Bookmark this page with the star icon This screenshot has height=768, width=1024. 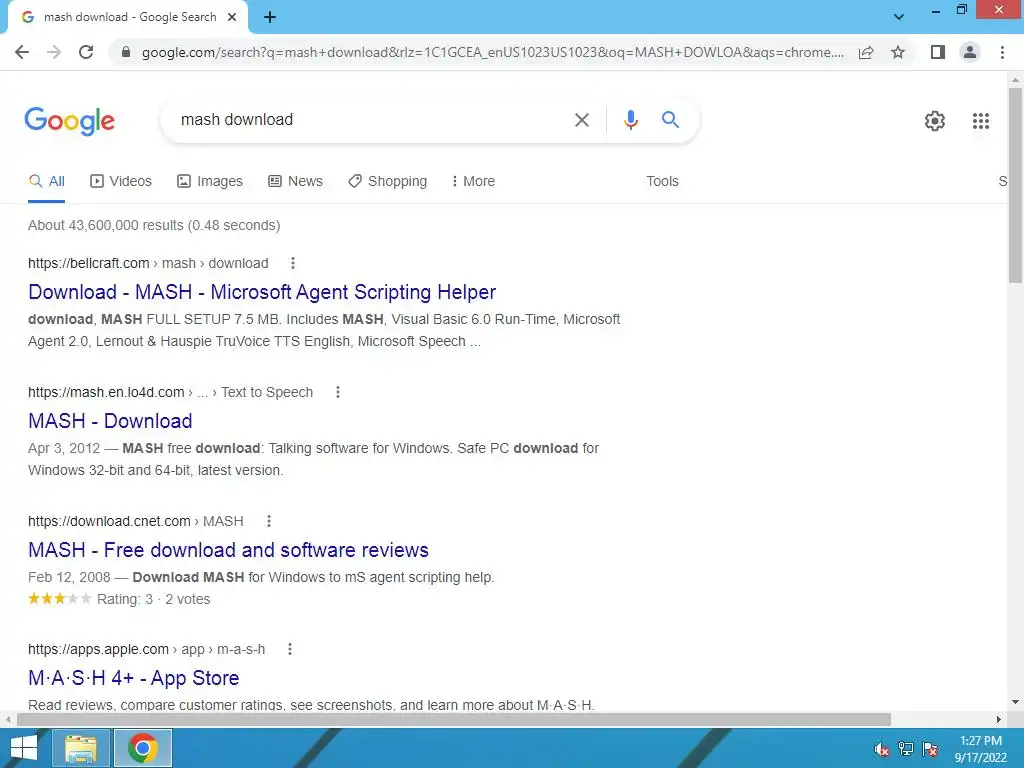(x=898, y=52)
